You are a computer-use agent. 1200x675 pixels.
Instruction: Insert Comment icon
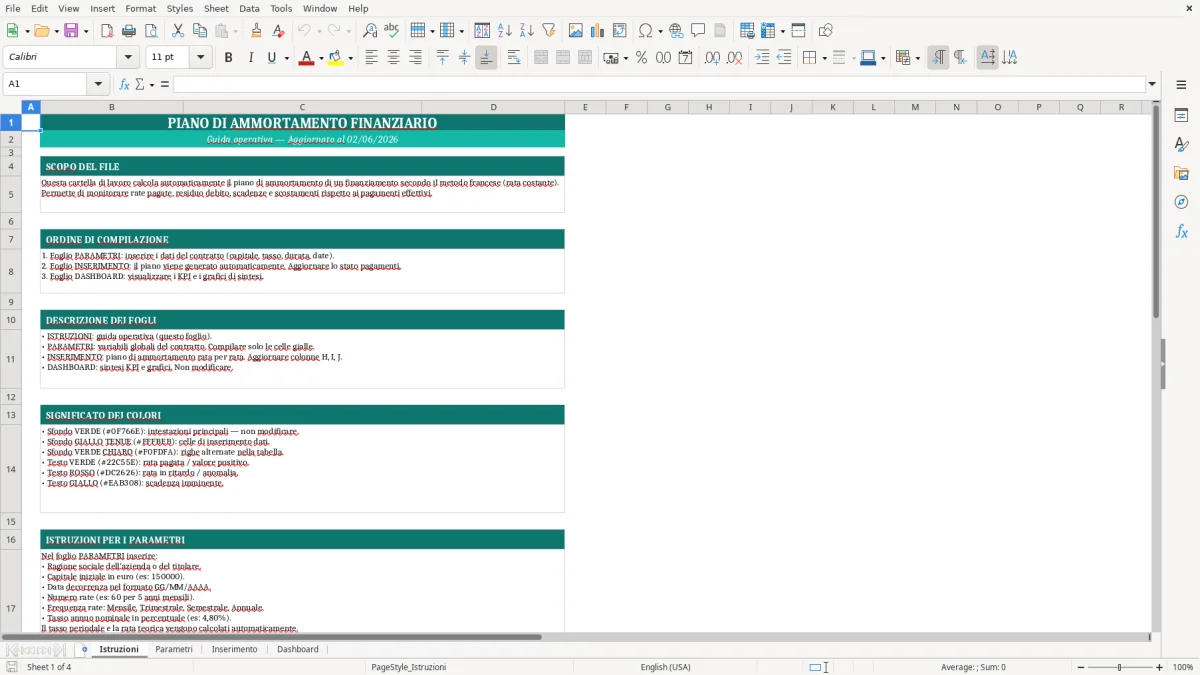coord(698,30)
